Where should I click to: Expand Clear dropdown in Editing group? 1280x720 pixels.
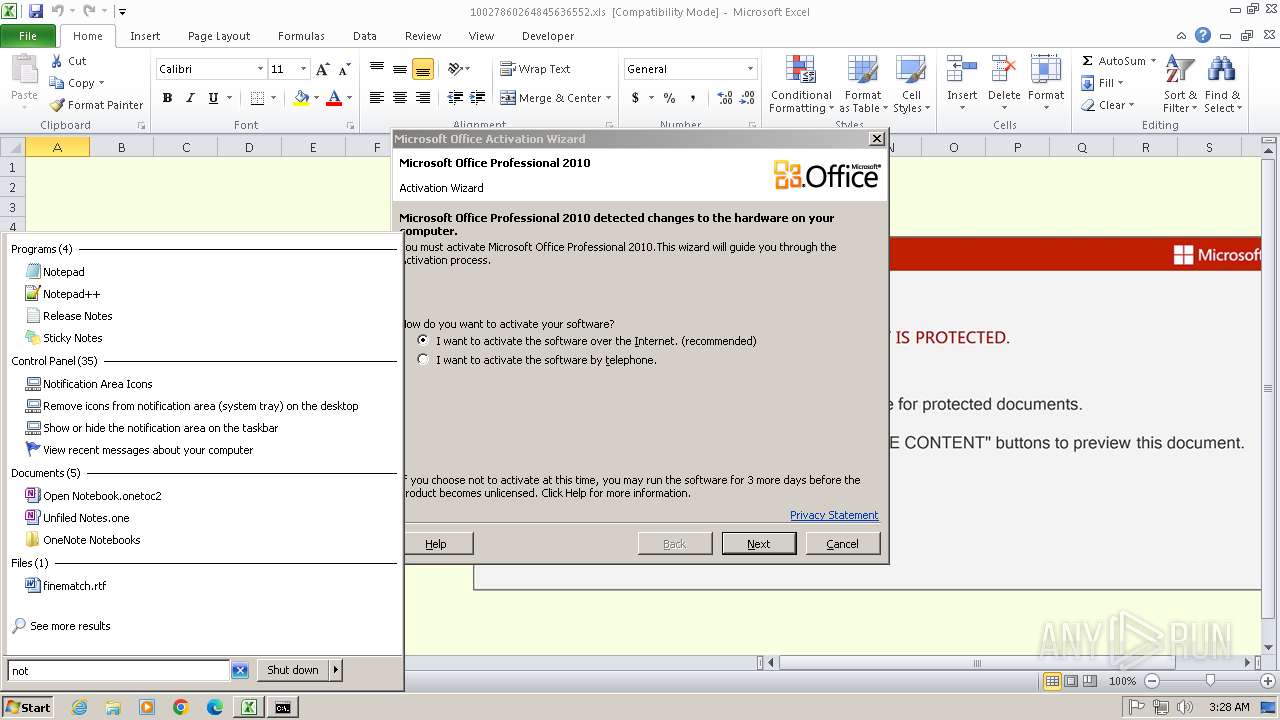1131,105
